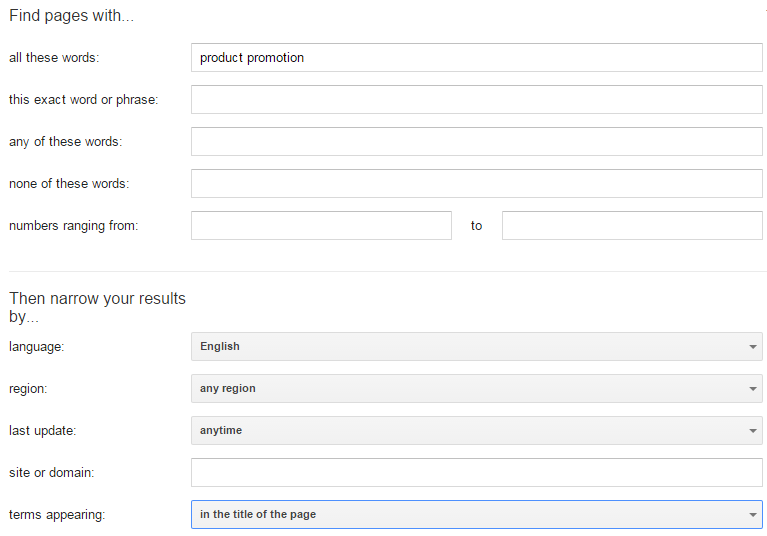767x536 pixels.
Task: Click the 'numbers ranging from:' label
Action: click(x=73, y=226)
